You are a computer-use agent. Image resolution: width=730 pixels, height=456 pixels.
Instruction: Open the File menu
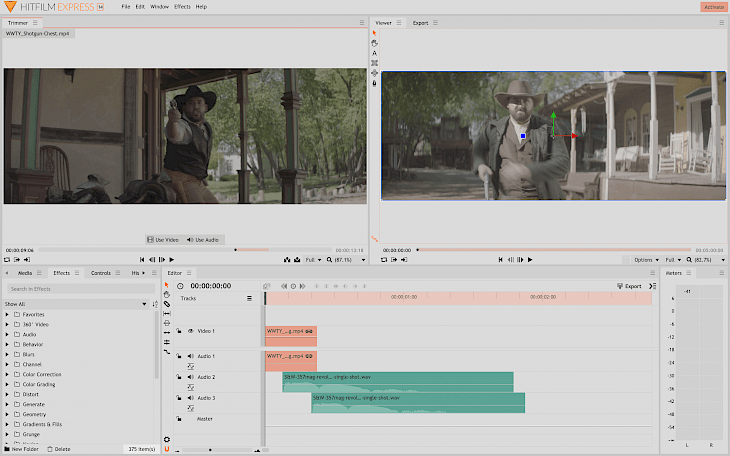tap(126, 7)
